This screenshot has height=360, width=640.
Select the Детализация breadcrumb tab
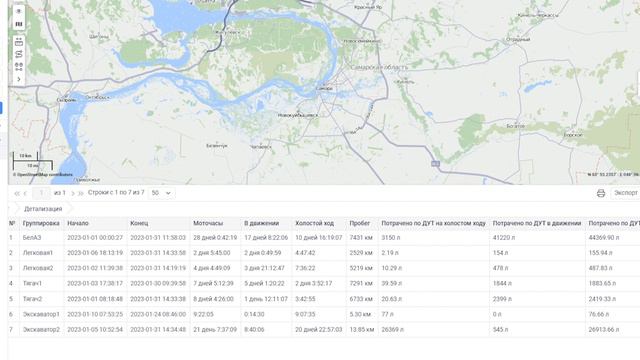click(43, 209)
